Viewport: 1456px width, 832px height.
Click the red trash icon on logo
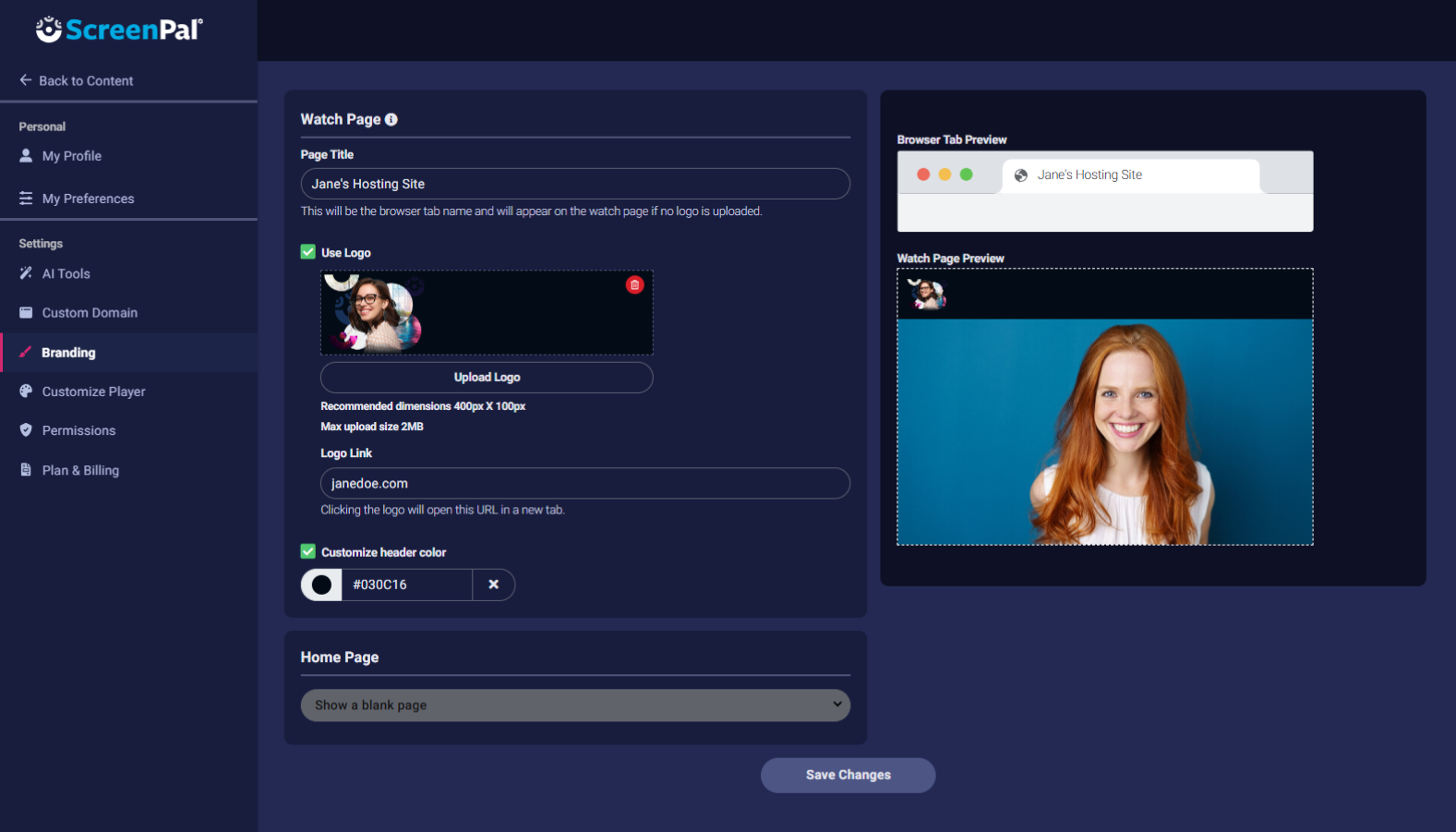click(x=634, y=285)
